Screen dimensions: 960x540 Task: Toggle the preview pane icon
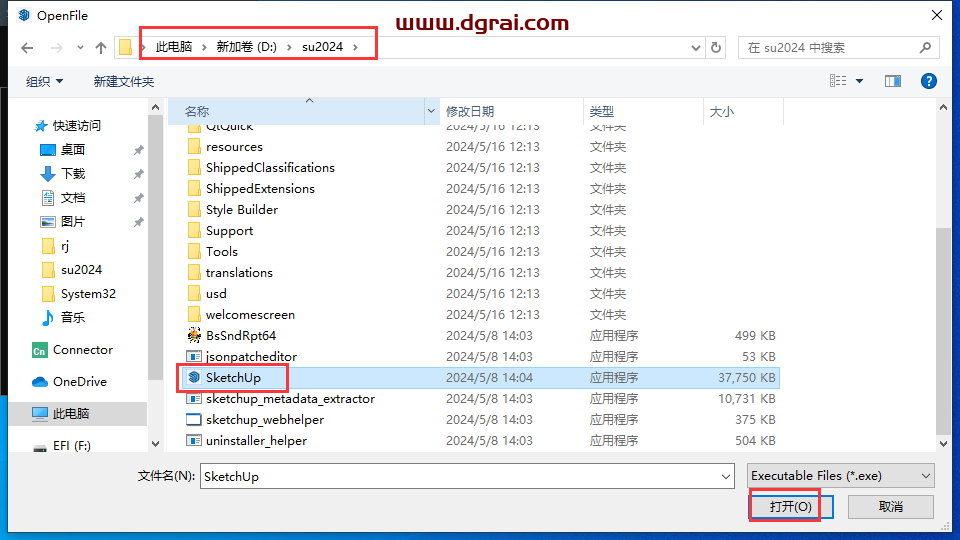893,81
